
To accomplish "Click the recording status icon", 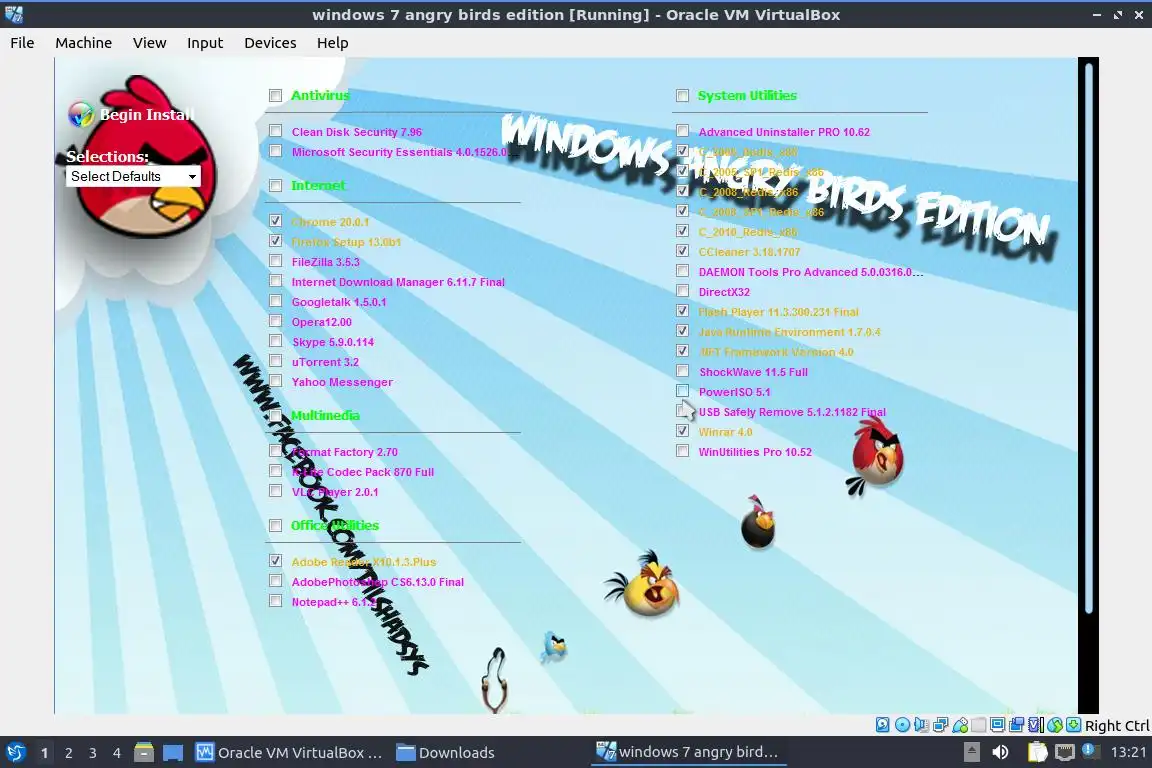I will 1017,725.
